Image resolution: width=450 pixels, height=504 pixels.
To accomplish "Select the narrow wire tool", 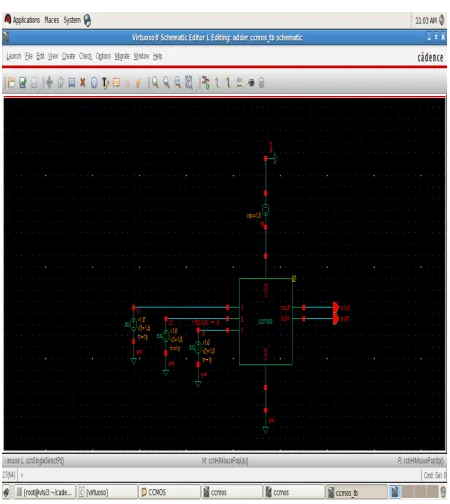I will pos(217,82).
